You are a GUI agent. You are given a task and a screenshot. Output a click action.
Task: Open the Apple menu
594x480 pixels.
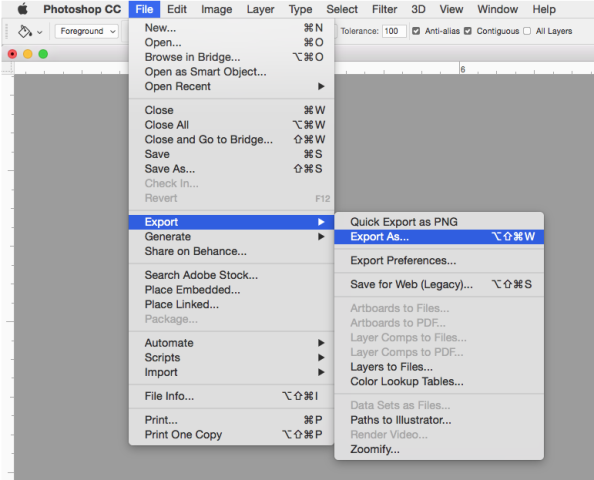(x=23, y=9)
